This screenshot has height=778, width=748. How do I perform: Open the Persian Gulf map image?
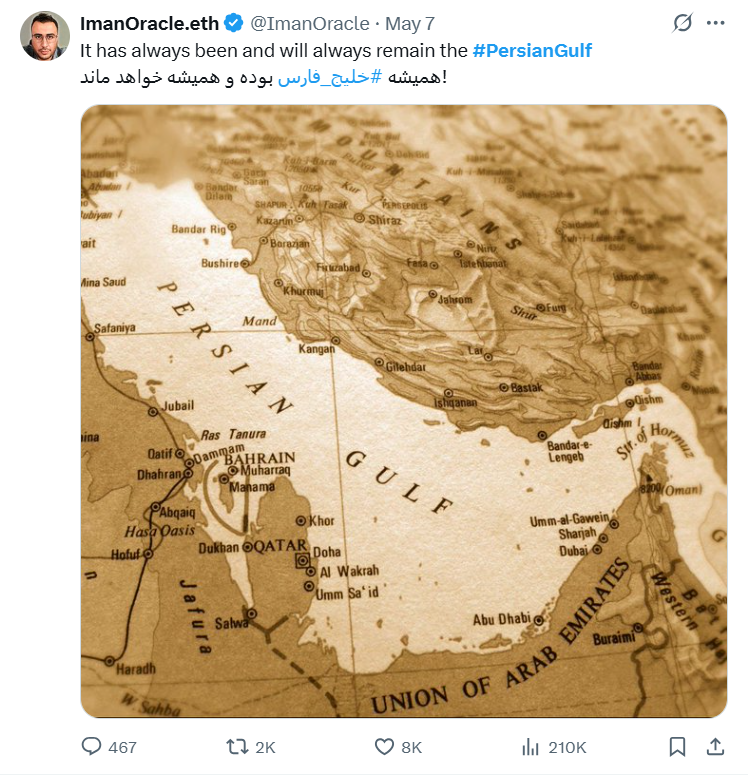coord(403,411)
